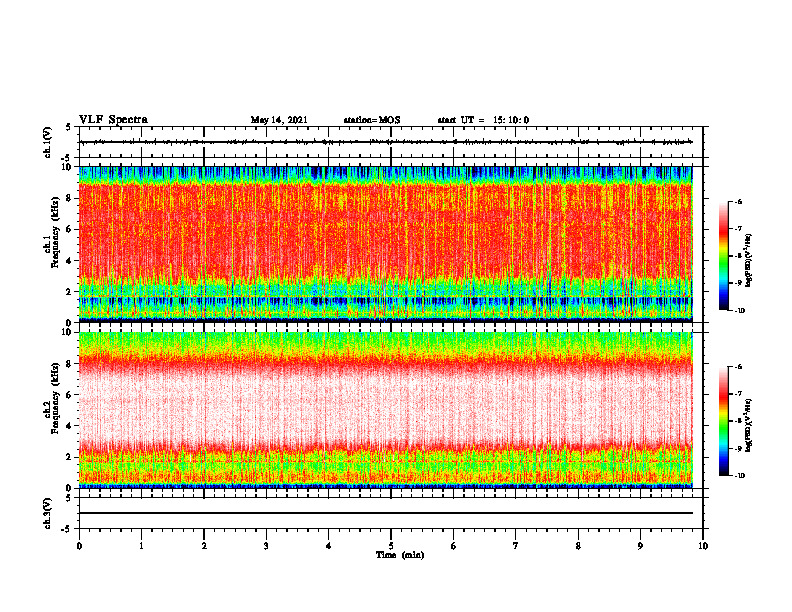This screenshot has height=612, width=792.
Task: Click the "2" kHz tick on ch.2 frequency axis
Action: 69,457
